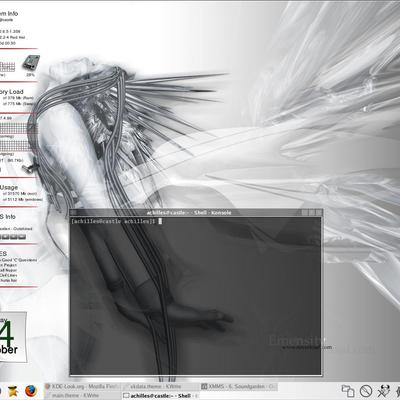Click the CPU chip icon in SuperKaramba

coord(31,63)
